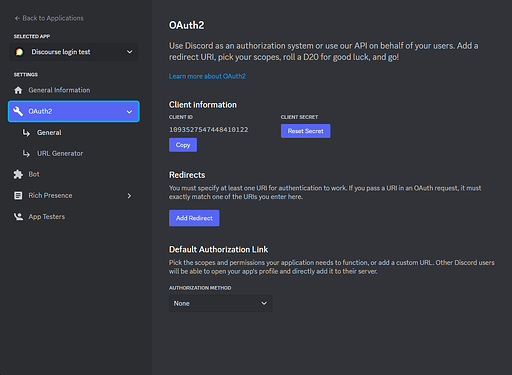Viewport: 512px width, 375px height.
Task: Click the OAuth2 page title
Action: pyautogui.click(x=187, y=25)
